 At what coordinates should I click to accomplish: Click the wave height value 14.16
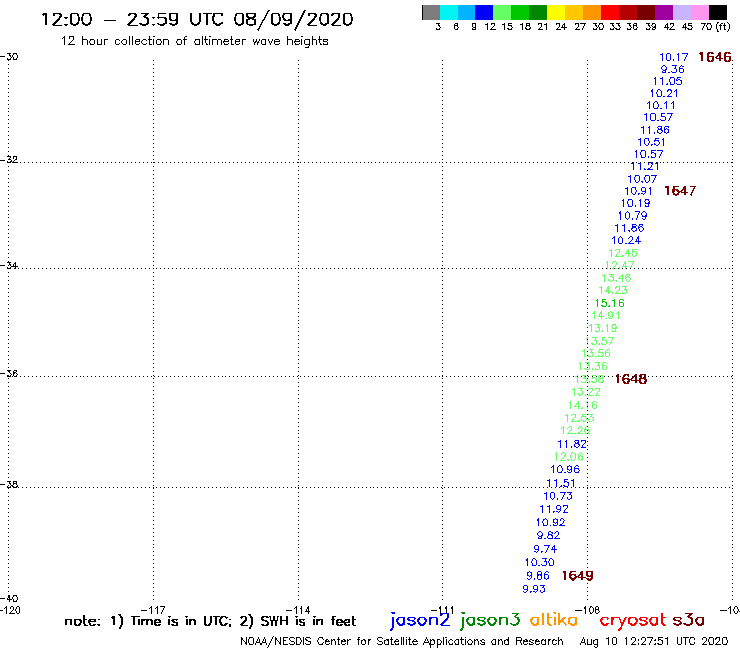click(582, 405)
